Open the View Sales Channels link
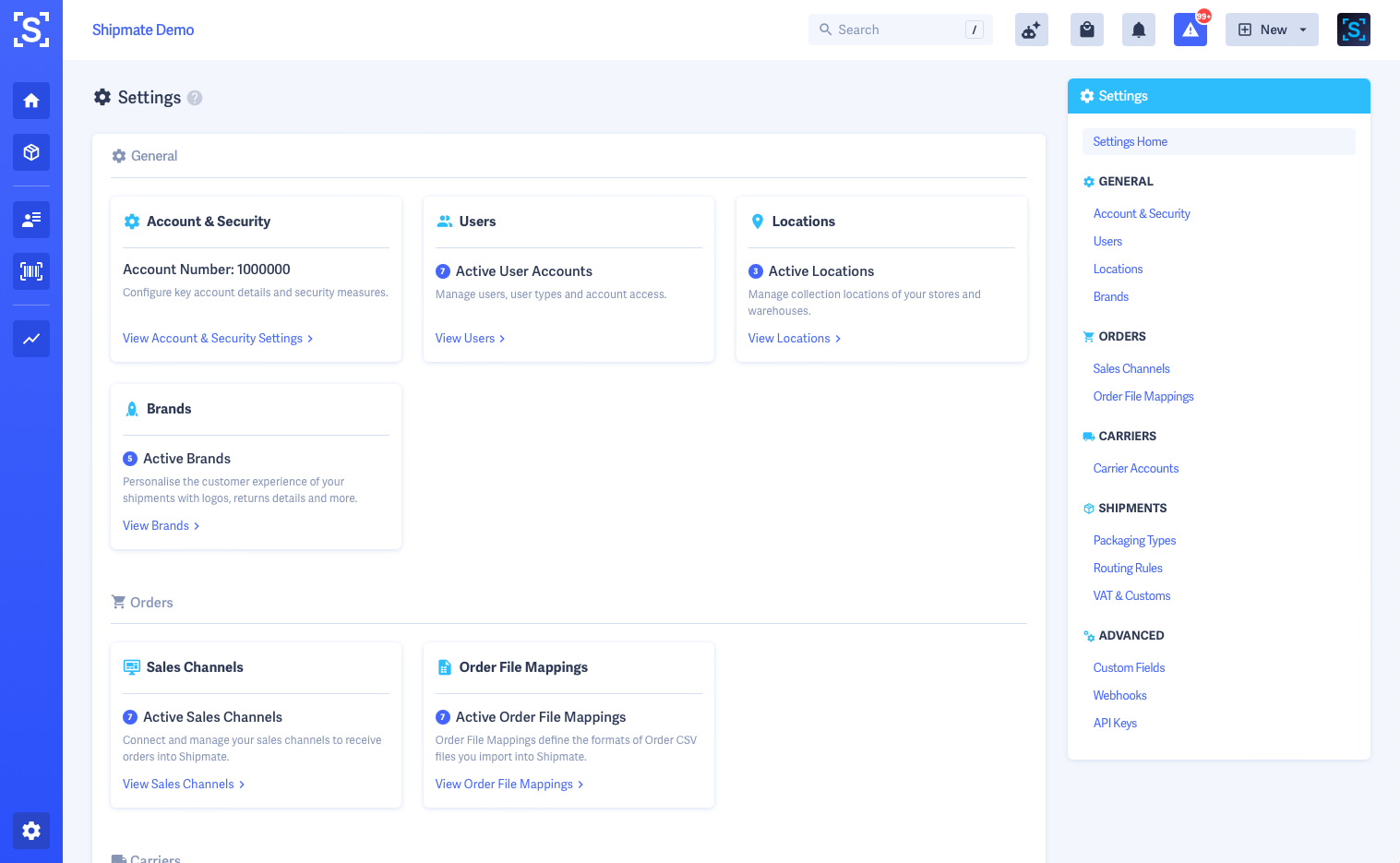Screen dimensions: 1400x863 pyautogui.click(x=184, y=785)
